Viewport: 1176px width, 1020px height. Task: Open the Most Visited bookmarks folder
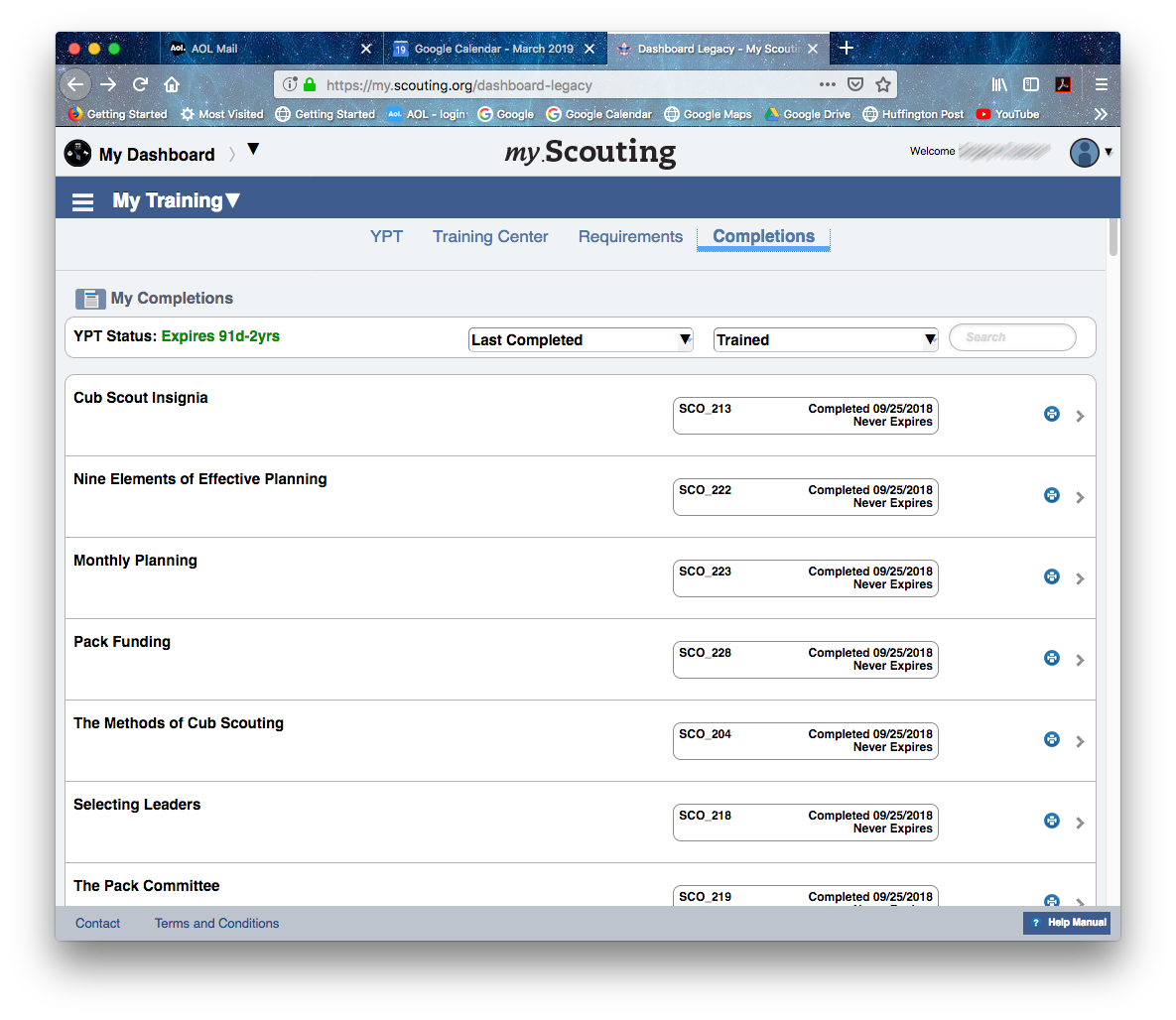pos(222,114)
